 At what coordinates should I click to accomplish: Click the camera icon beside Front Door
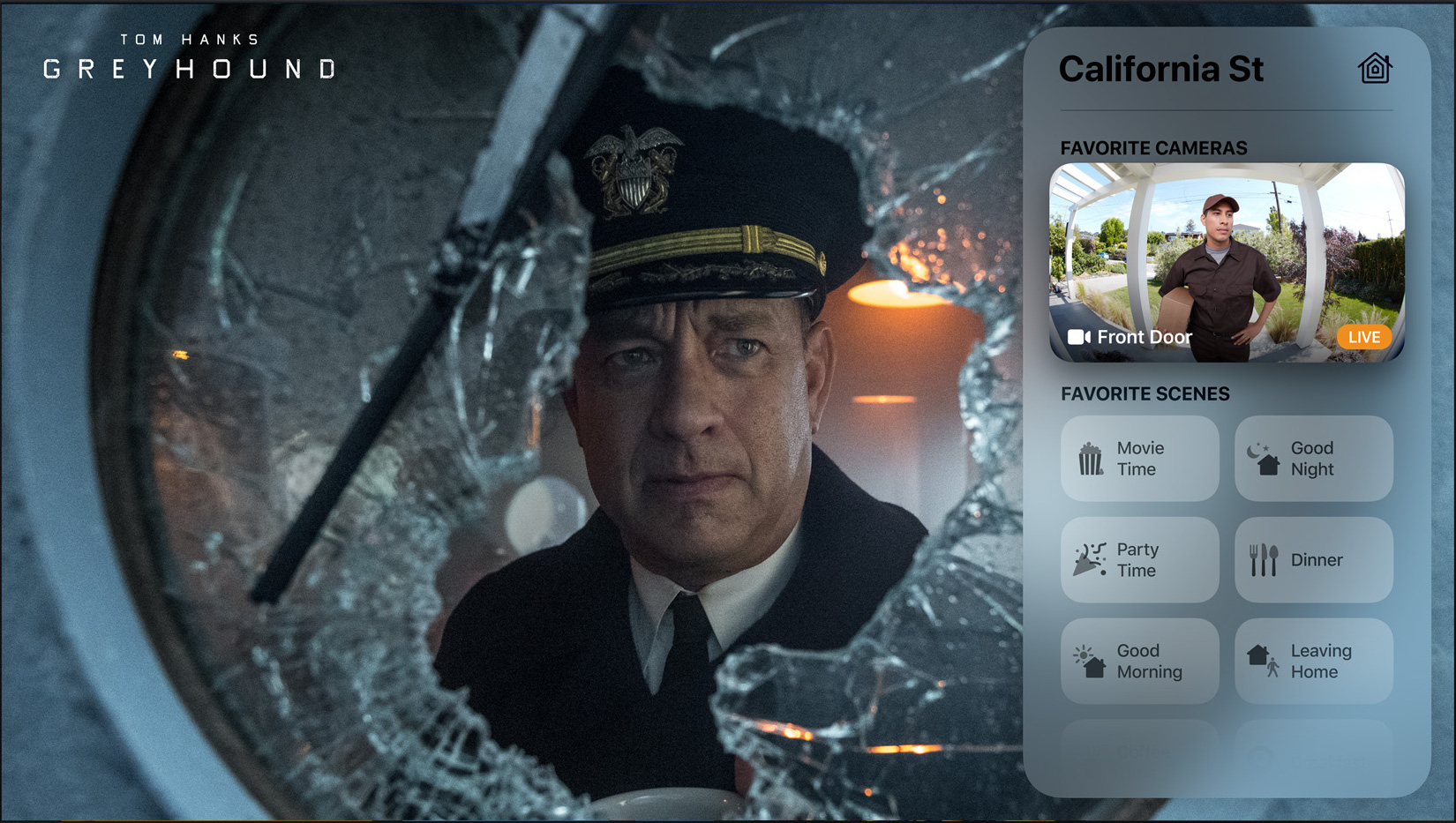1078,337
